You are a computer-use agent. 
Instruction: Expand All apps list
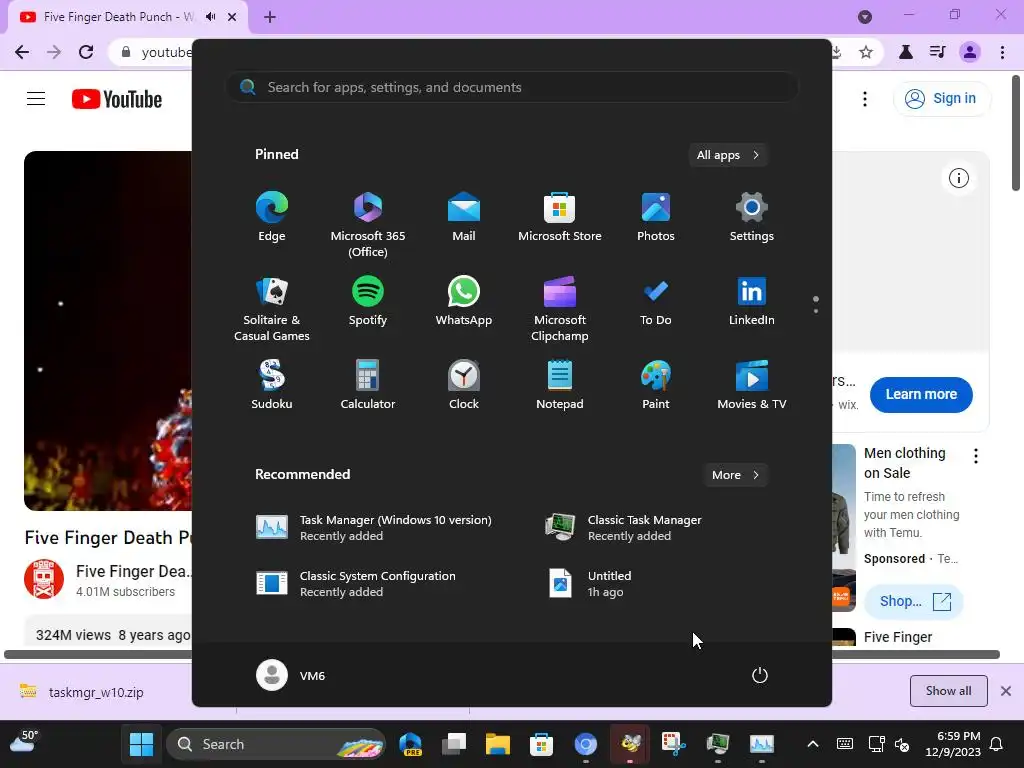728,155
